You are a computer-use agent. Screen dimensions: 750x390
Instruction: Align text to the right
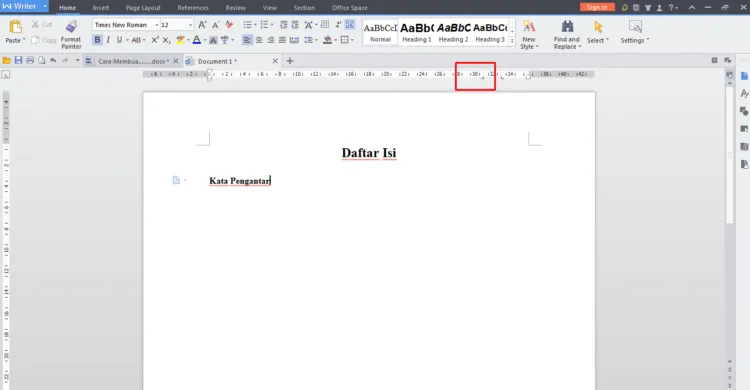click(270, 40)
